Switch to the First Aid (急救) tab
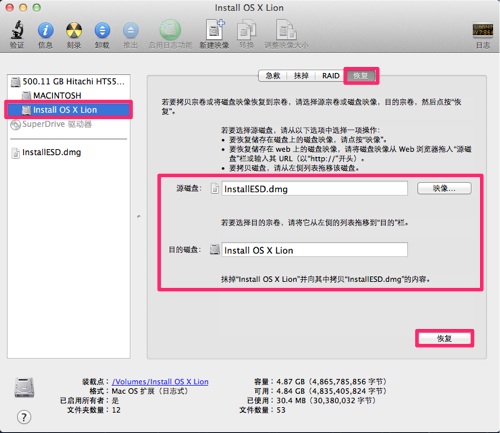This screenshot has width=500, height=433. [x=273, y=76]
